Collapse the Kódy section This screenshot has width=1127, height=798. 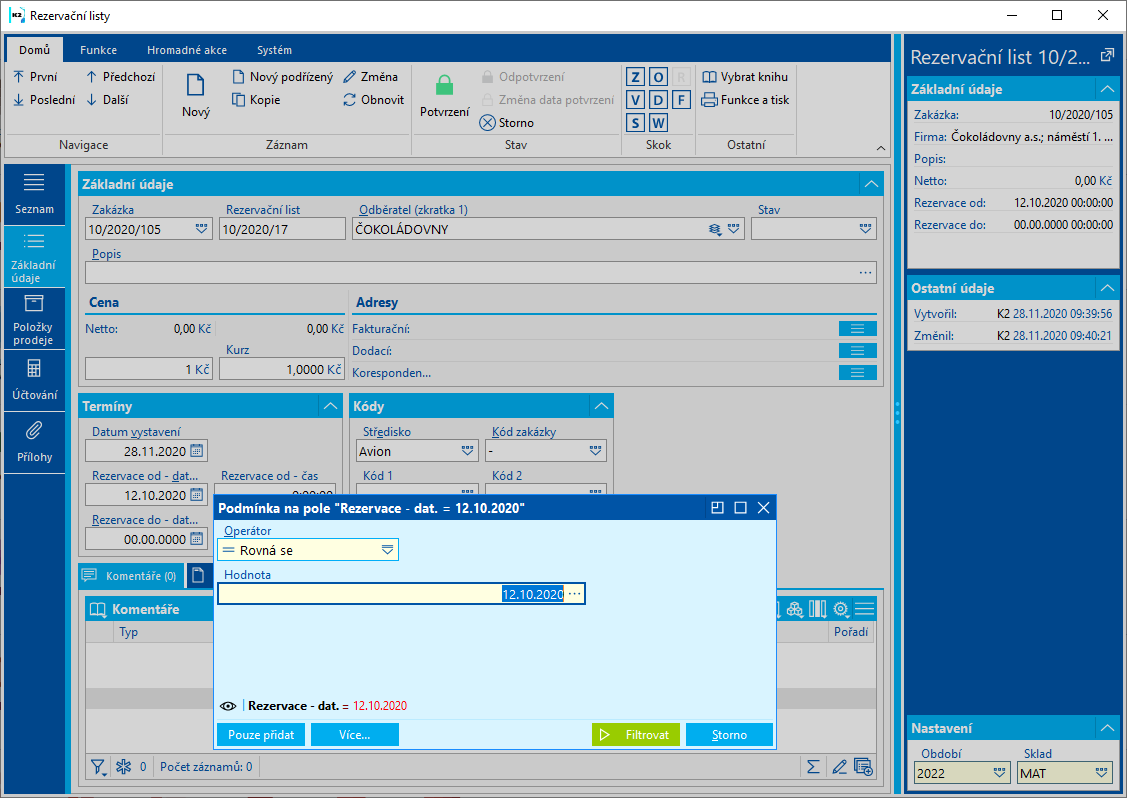[x=602, y=406]
